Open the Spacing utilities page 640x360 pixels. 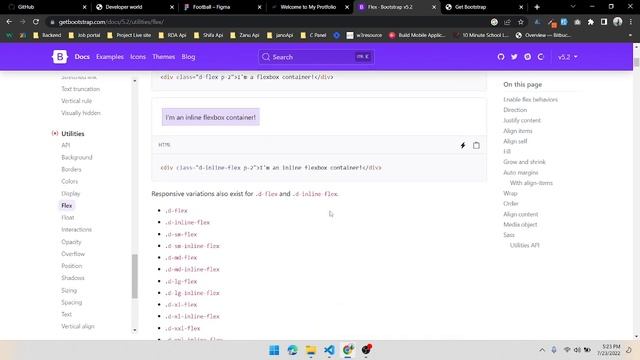72,302
